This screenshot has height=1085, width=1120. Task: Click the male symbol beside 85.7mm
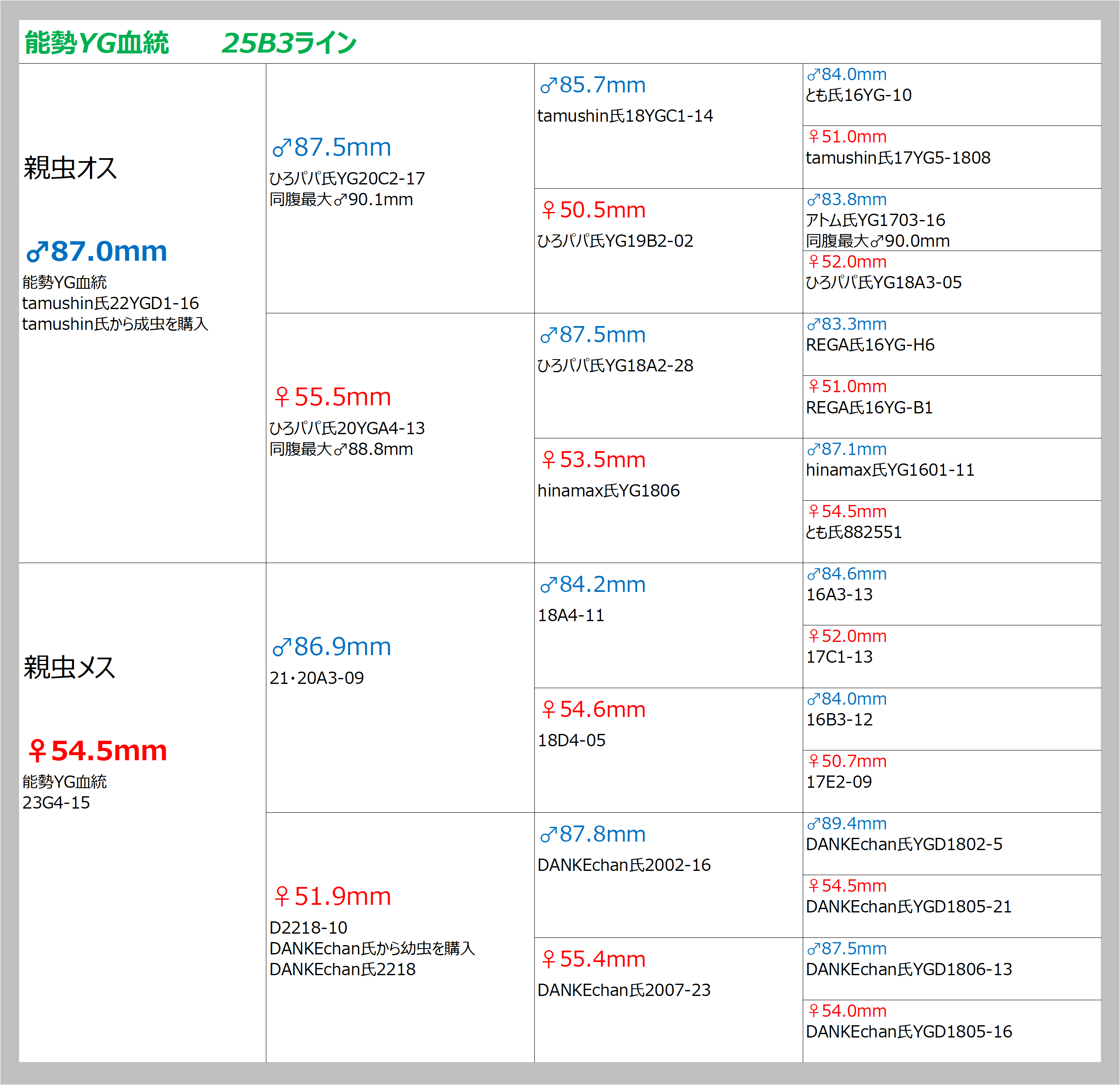click(548, 86)
